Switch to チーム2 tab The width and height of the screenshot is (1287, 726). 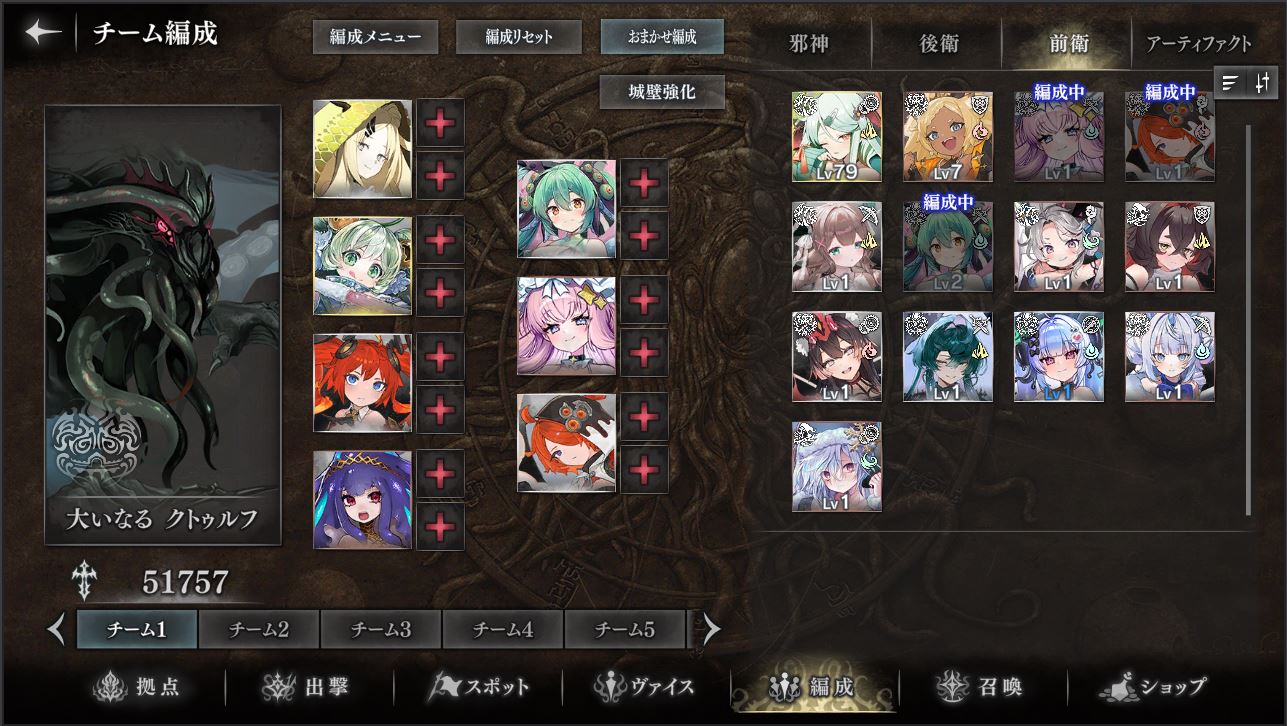258,629
